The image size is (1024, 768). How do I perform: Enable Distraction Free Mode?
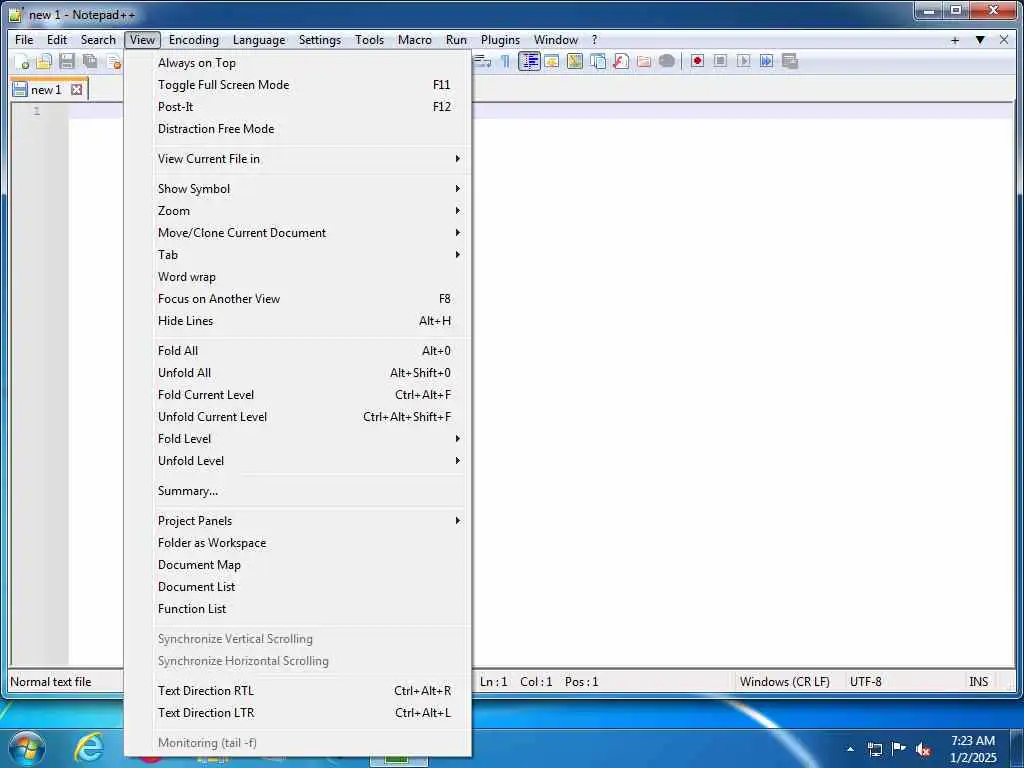tap(298, 129)
